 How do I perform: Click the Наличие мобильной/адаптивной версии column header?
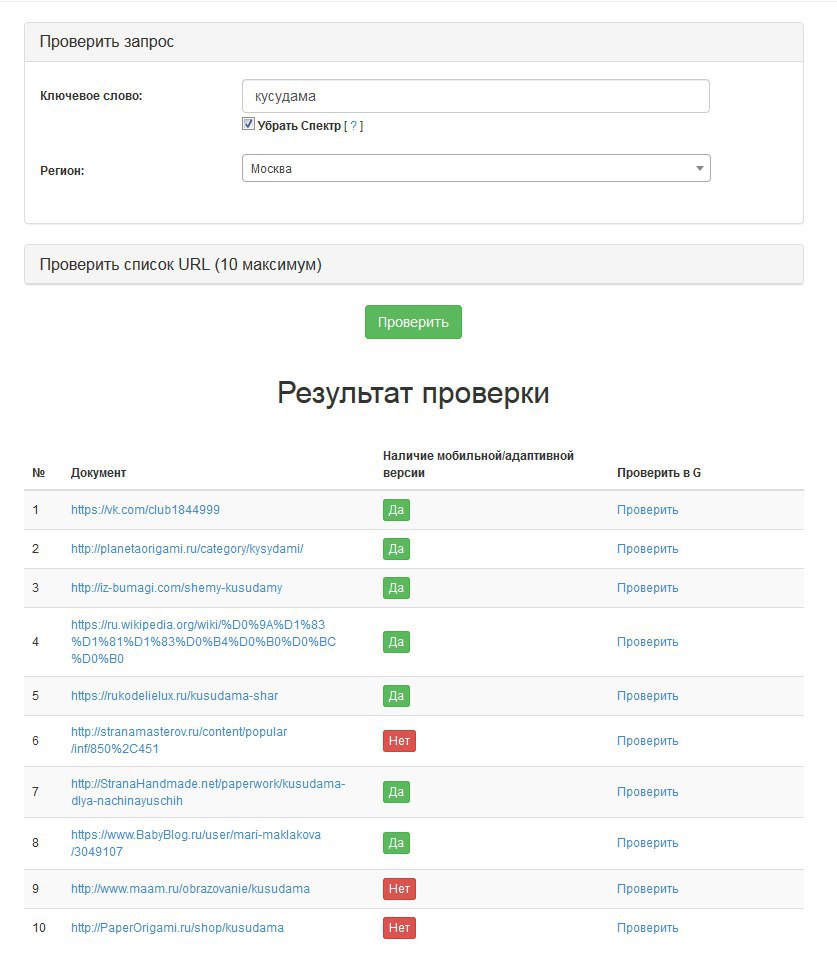point(478,464)
